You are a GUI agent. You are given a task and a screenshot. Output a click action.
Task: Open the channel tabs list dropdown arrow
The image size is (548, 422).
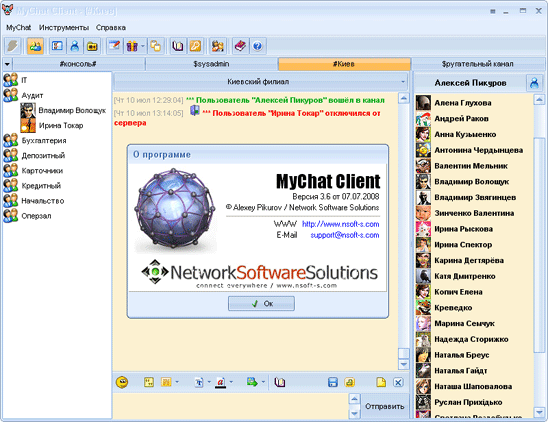(x=7, y=64)
